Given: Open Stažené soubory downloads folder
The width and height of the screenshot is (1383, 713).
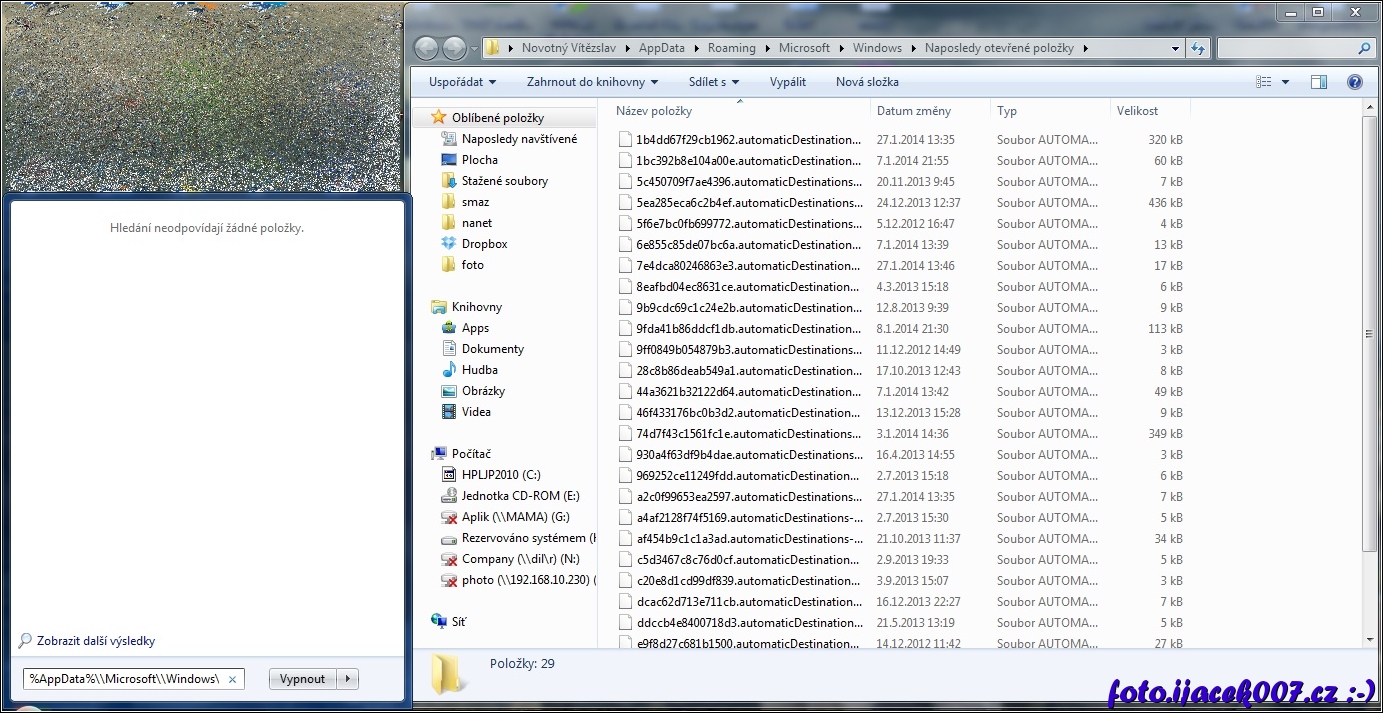Looking at the screenshot, I should point(504,181).
